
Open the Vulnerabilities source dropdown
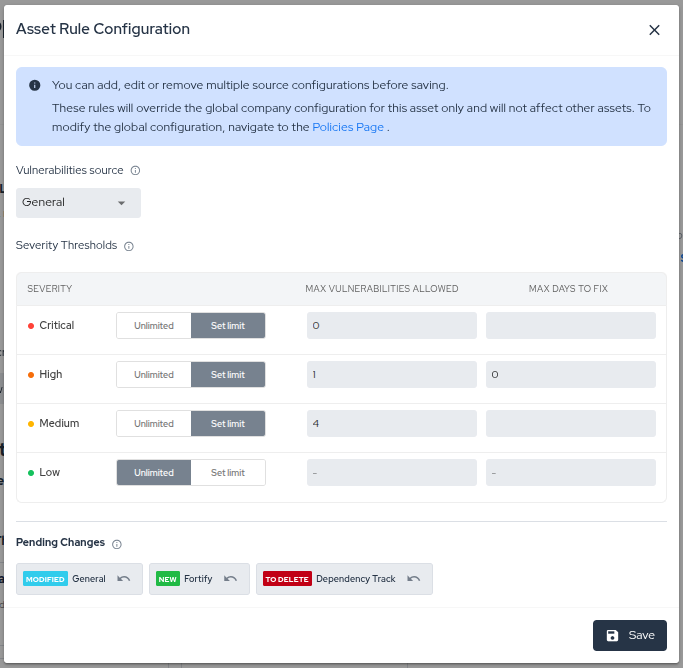[x=78, y=203]
